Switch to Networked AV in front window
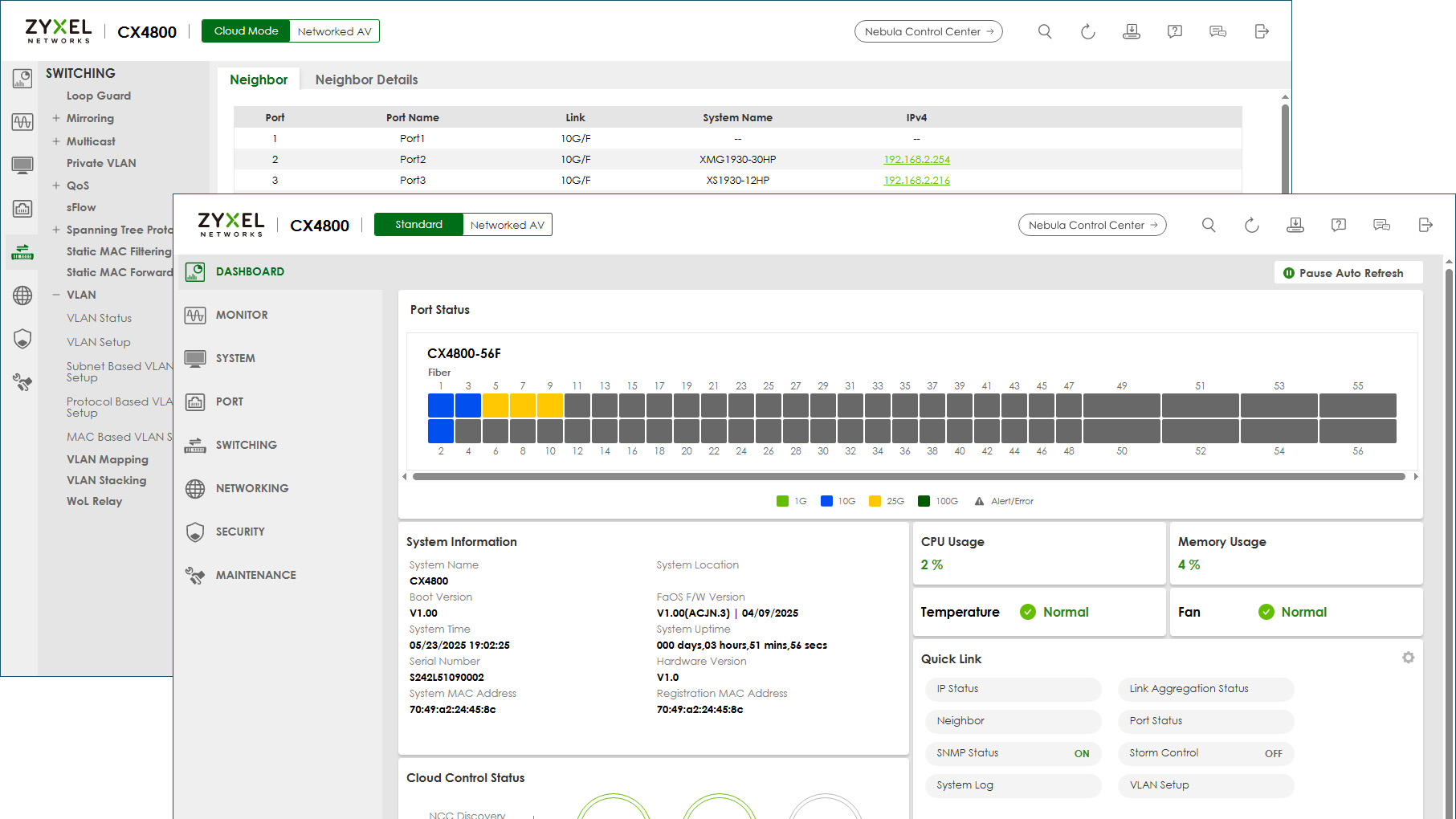The height and width of the screenshot is (819, 1456). click(x=508, y=225)
